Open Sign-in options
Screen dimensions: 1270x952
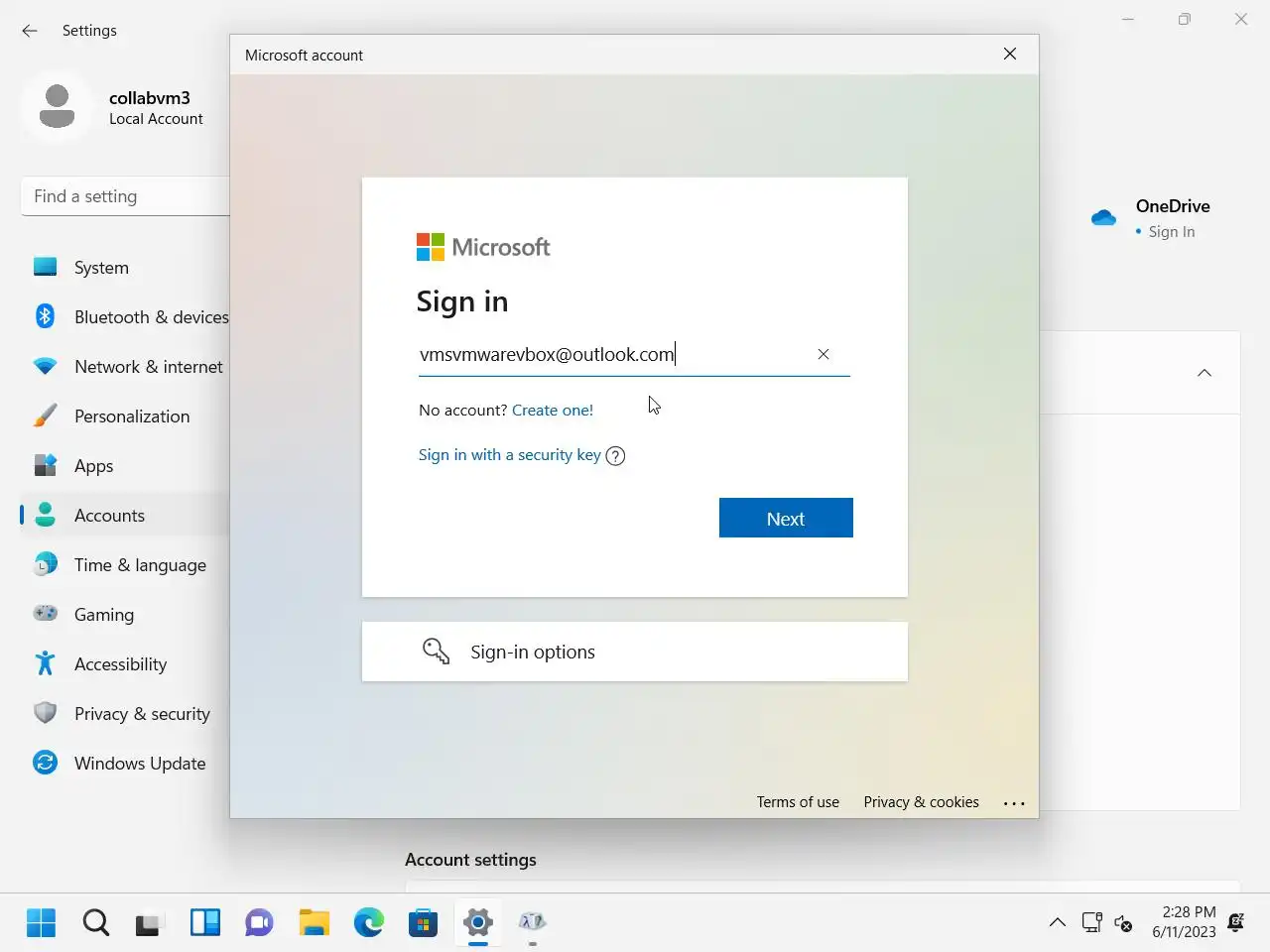point(635,652)
